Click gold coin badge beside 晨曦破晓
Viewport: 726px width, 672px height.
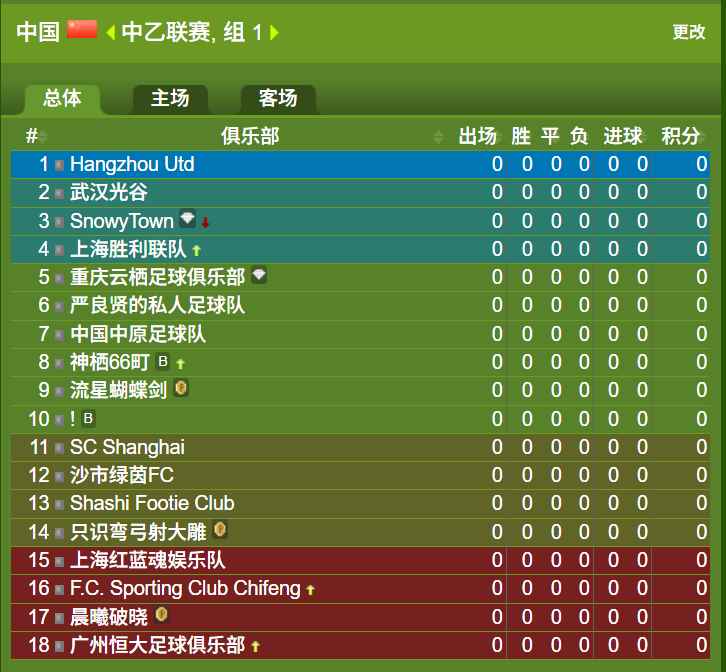click(x=161, y=615)
